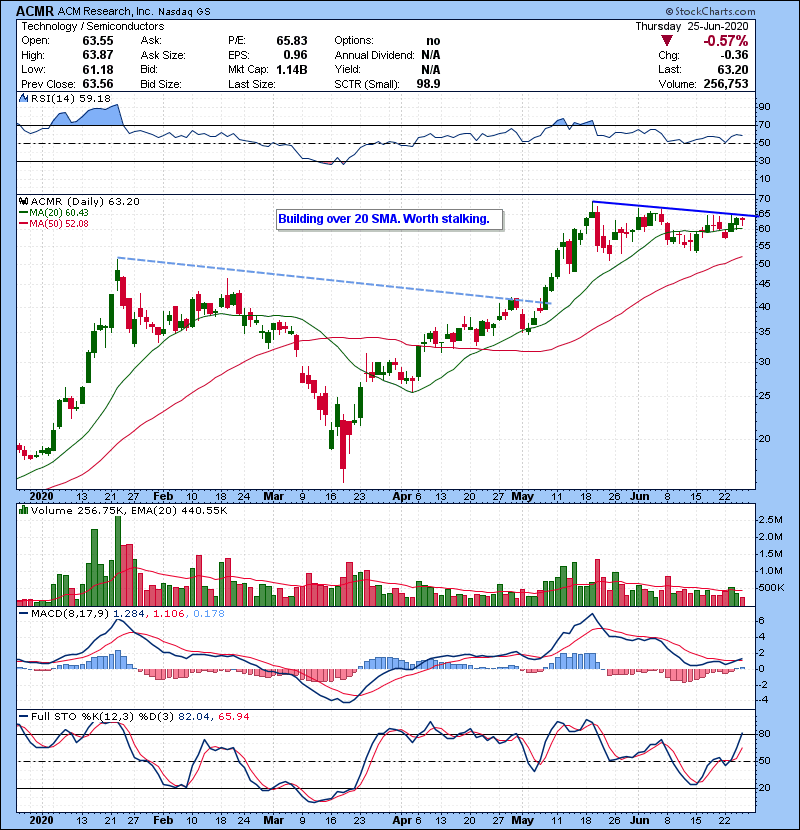Click the "Mar" label under the stochastic panel

273,820
